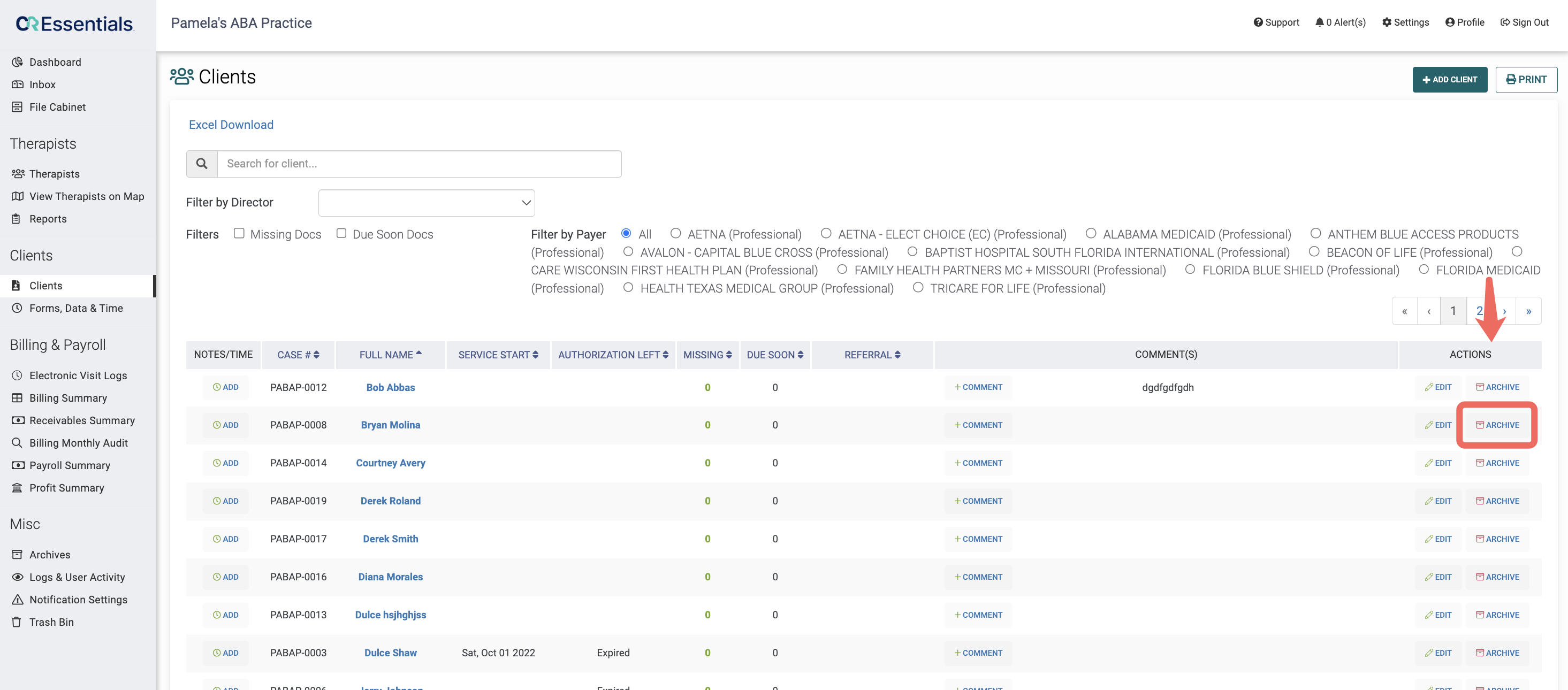Expand the Filter by Director dropdown
1568x690 pixels.
[x=426, y=203]
